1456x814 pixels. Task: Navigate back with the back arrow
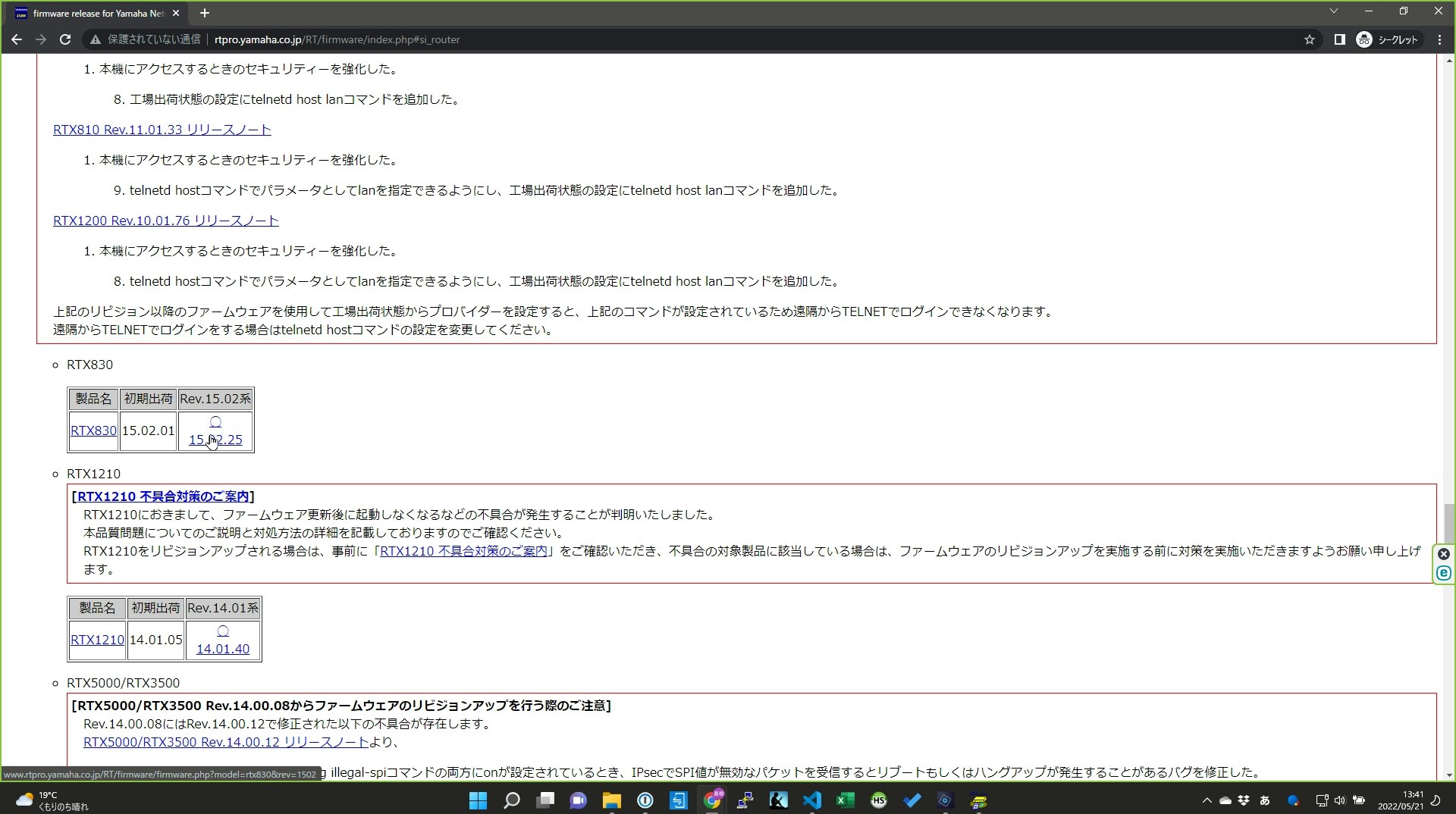click(17, 39)
